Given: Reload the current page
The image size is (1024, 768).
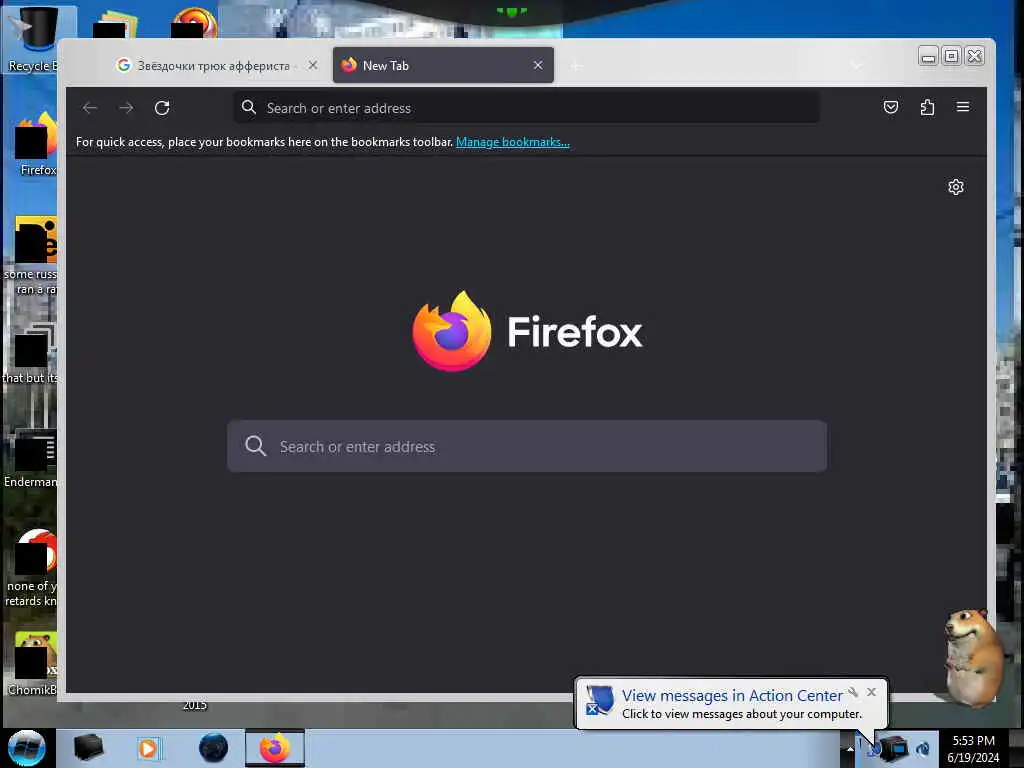Looking at the screenshot, I should point(162,108).
